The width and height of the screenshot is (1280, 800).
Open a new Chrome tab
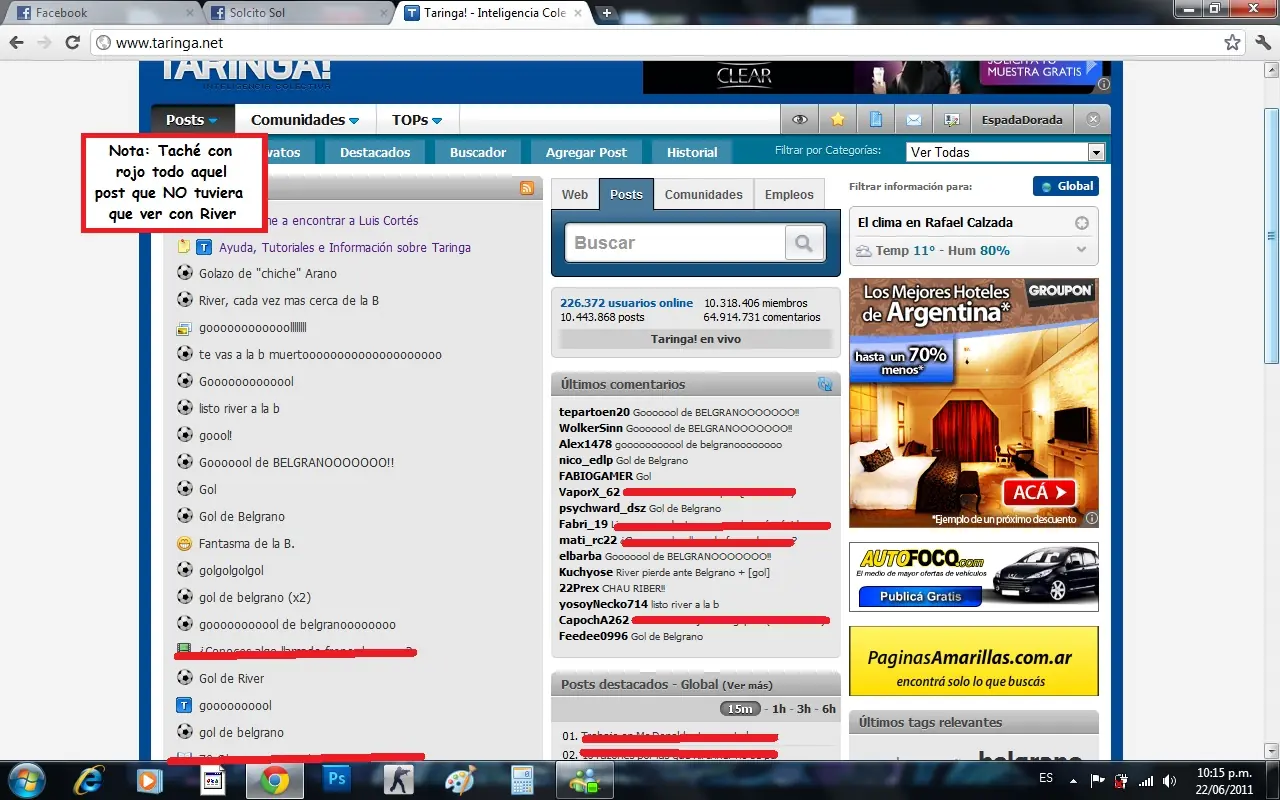tap(606, 13)
